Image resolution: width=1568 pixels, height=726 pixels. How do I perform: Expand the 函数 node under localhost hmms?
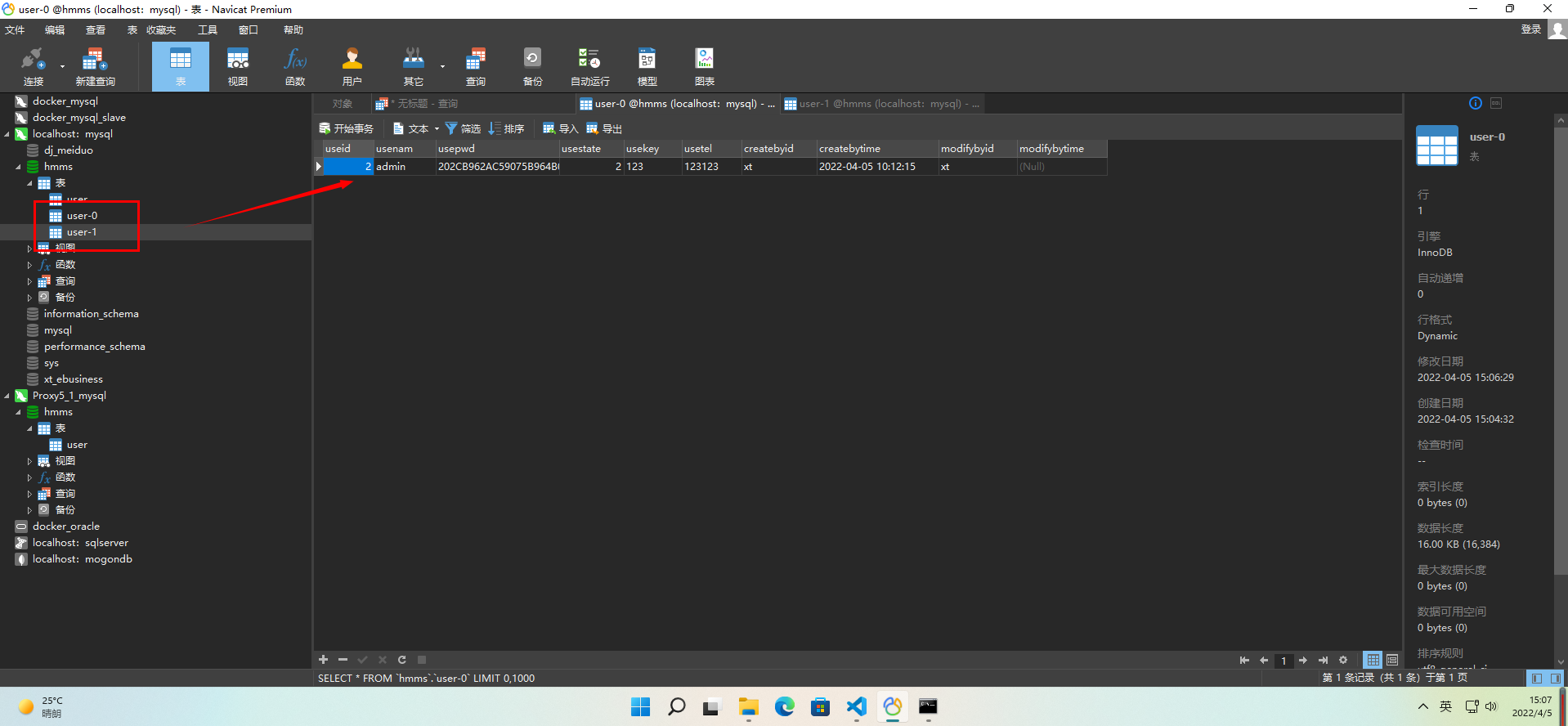click(29, 265)
